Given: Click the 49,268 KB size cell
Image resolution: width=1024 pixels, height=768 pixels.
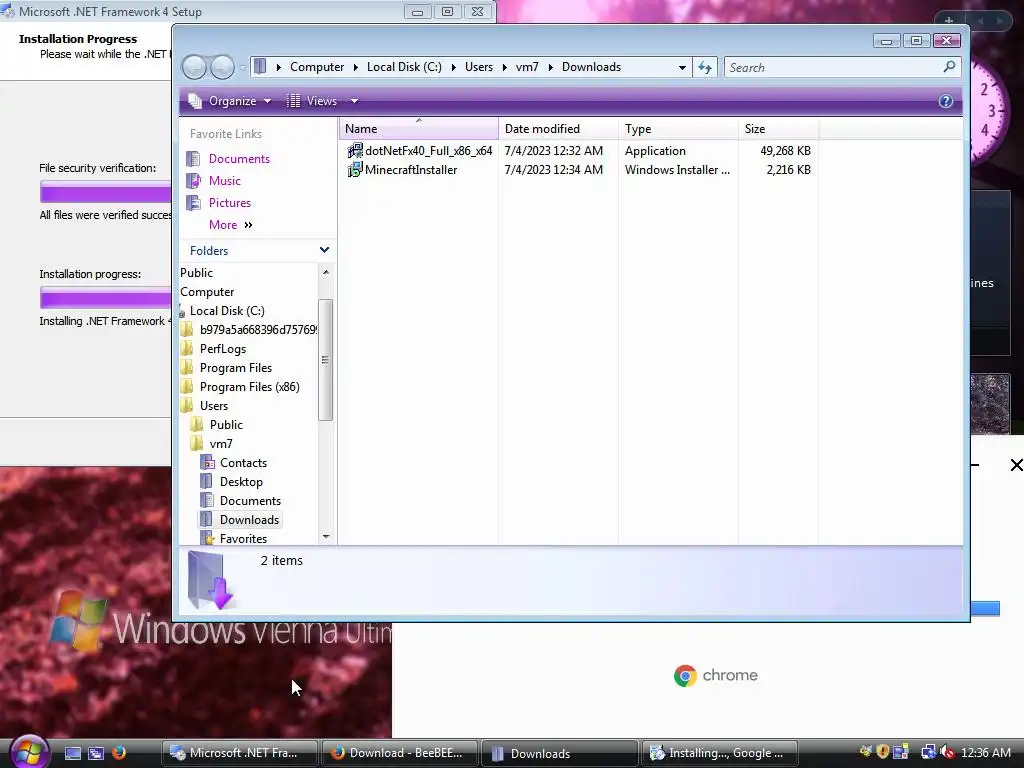Looking at the screenshot, I should pyautogui.click(x=785, y=151).
